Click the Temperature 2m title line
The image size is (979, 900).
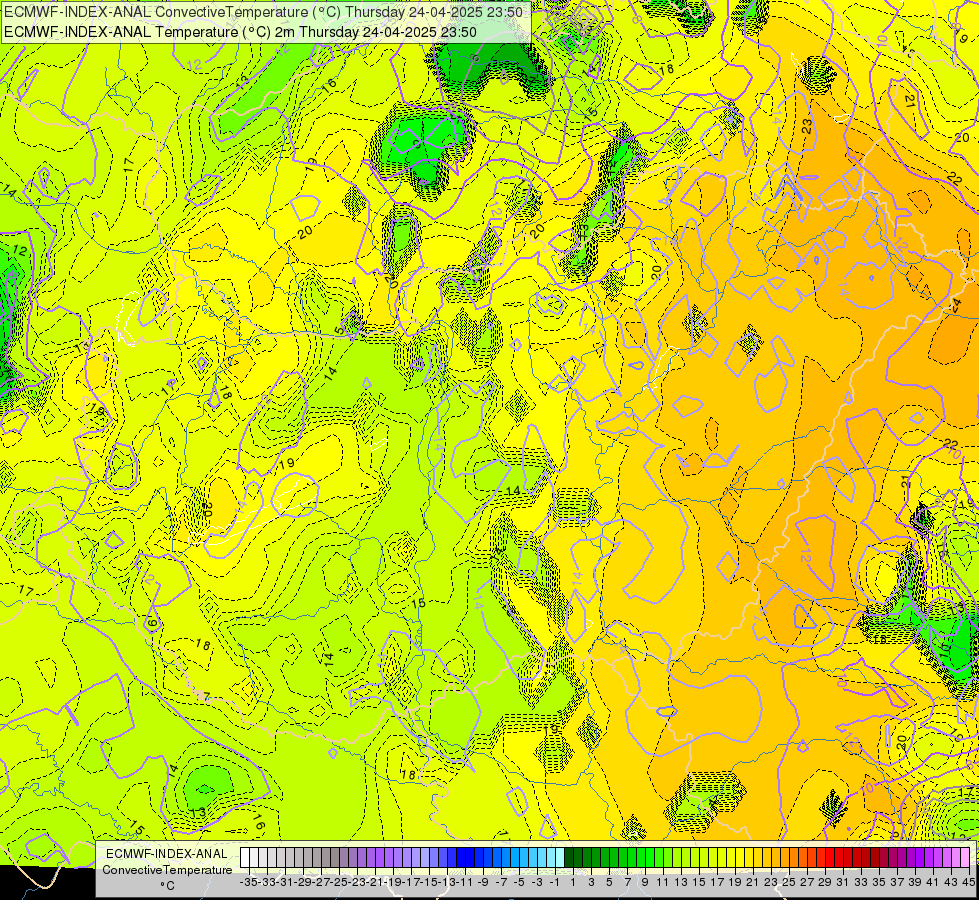(240, 32)
